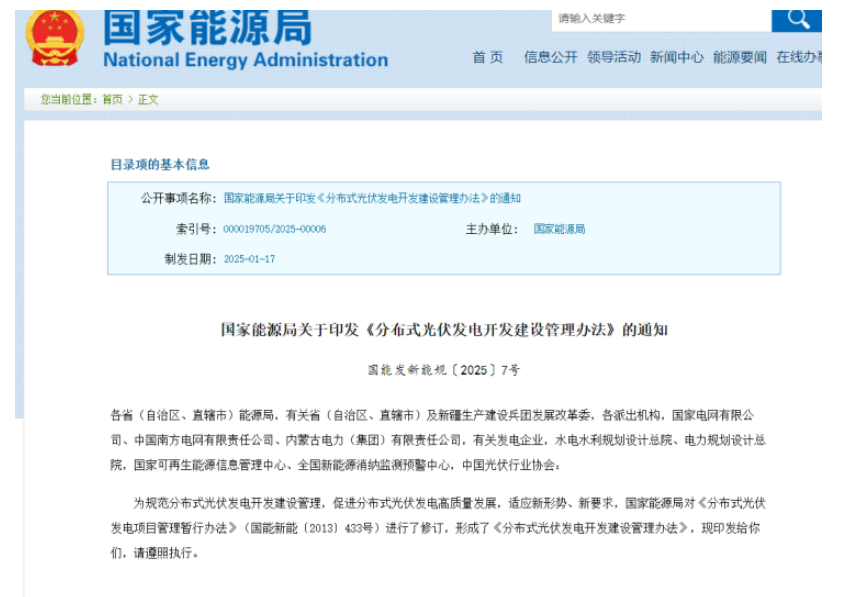Click the 国家能源局 site title banner
Viewport: 844px width, 597px height.
(x=207, y=28)
